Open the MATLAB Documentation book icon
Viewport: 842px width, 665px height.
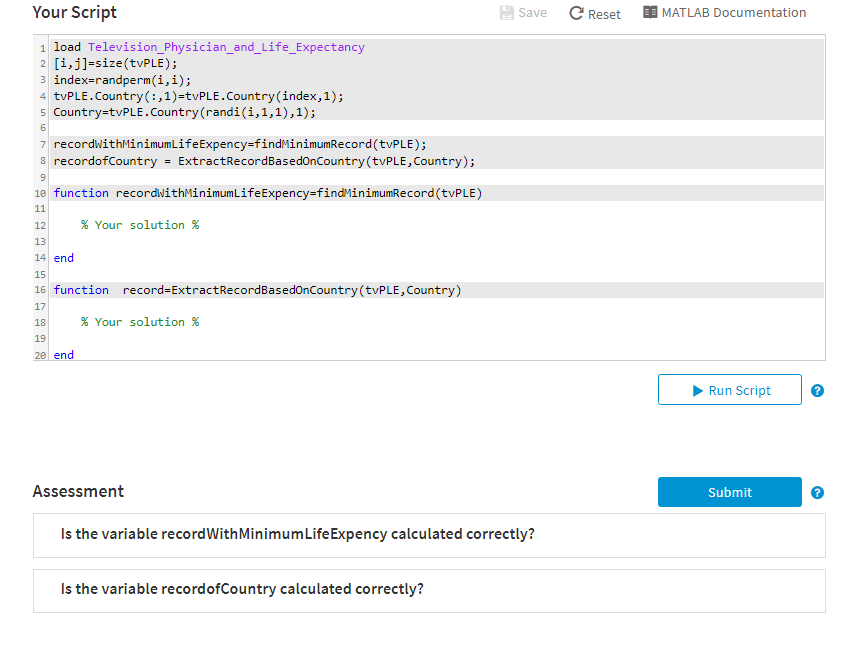coord(650,12)
